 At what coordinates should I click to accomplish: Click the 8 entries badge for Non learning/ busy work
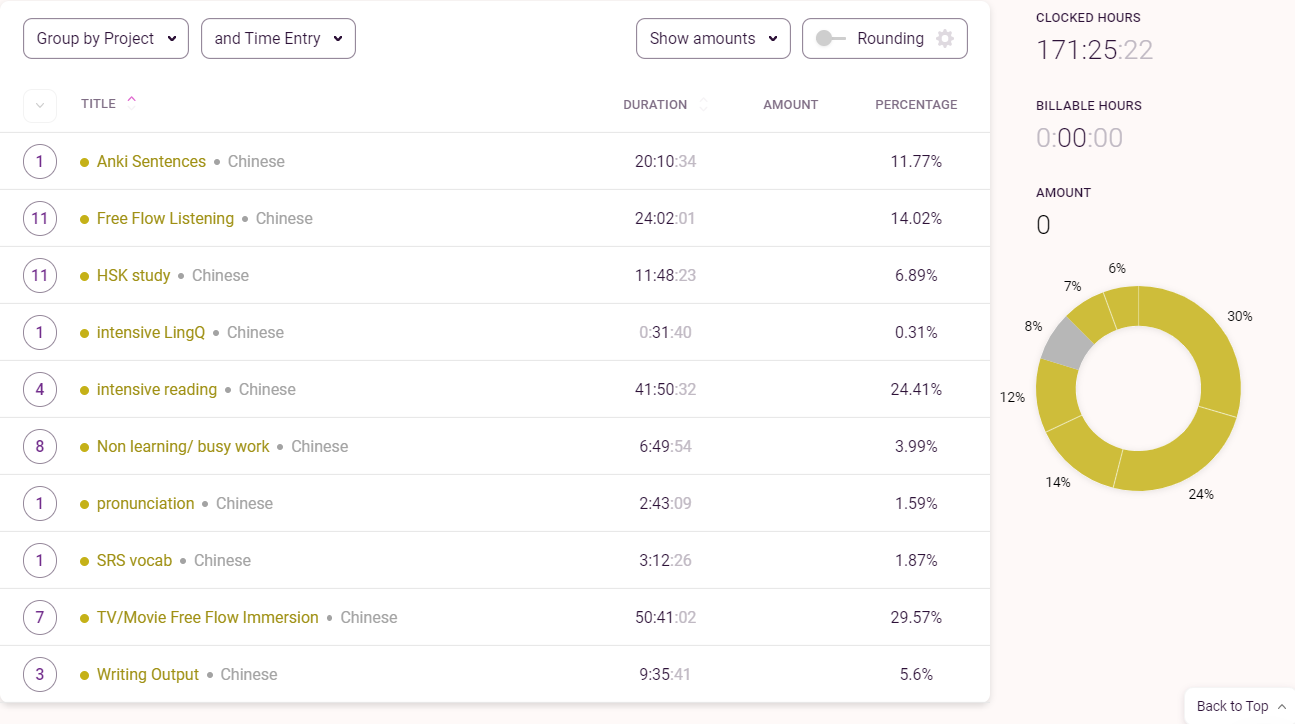click(40, 447)
